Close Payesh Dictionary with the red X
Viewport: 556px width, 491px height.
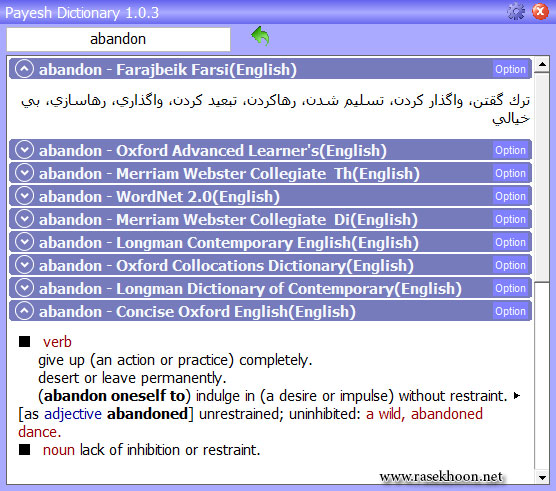click(x=540, y=12)
